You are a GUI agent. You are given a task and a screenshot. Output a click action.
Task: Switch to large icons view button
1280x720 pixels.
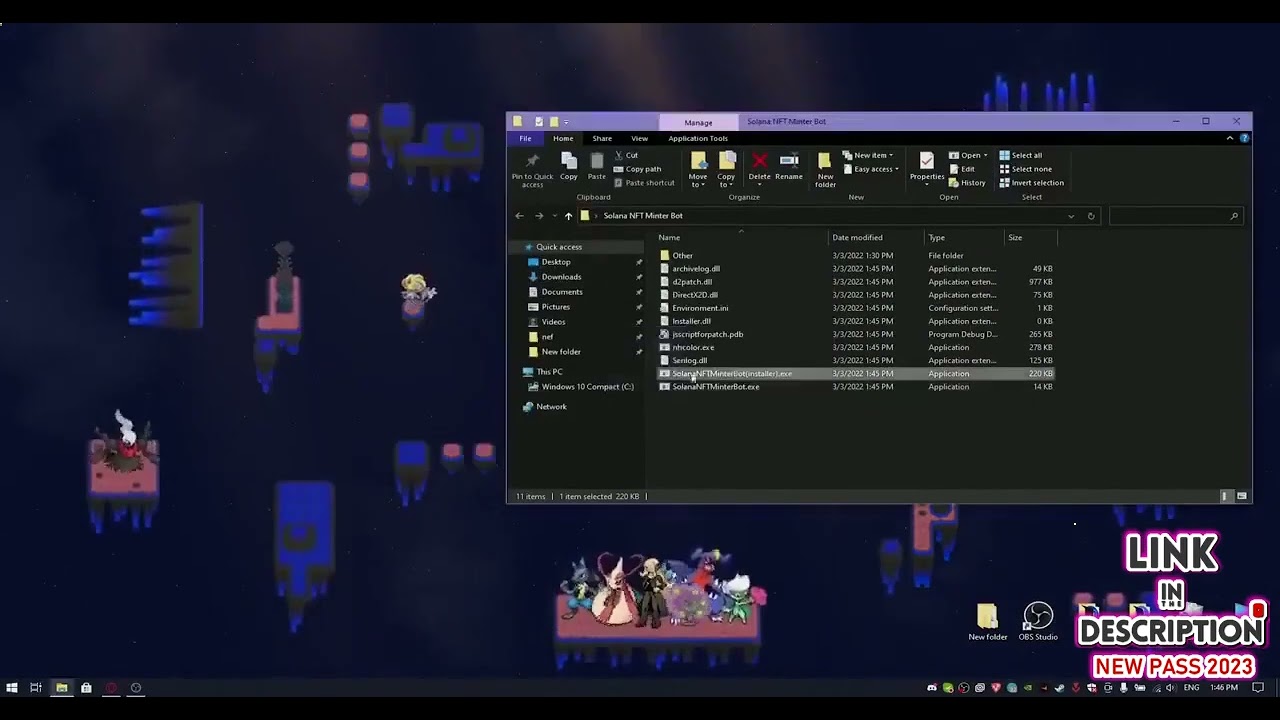point(1242,496)
